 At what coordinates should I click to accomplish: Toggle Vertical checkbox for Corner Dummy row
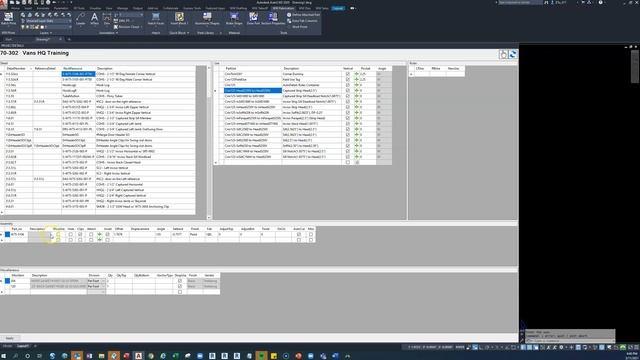point(348,74)
